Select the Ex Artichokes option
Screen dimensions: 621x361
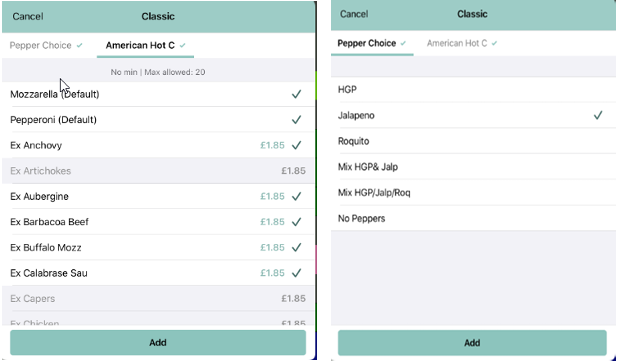(158, 171)
